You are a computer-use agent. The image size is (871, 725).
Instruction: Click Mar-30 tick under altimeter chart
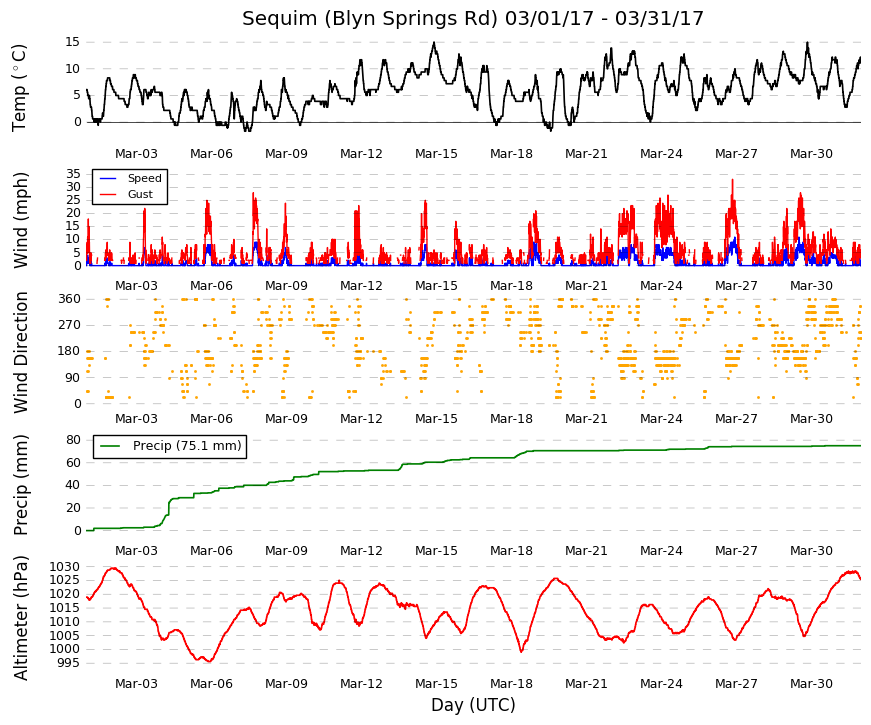click(x=811, y=684)
